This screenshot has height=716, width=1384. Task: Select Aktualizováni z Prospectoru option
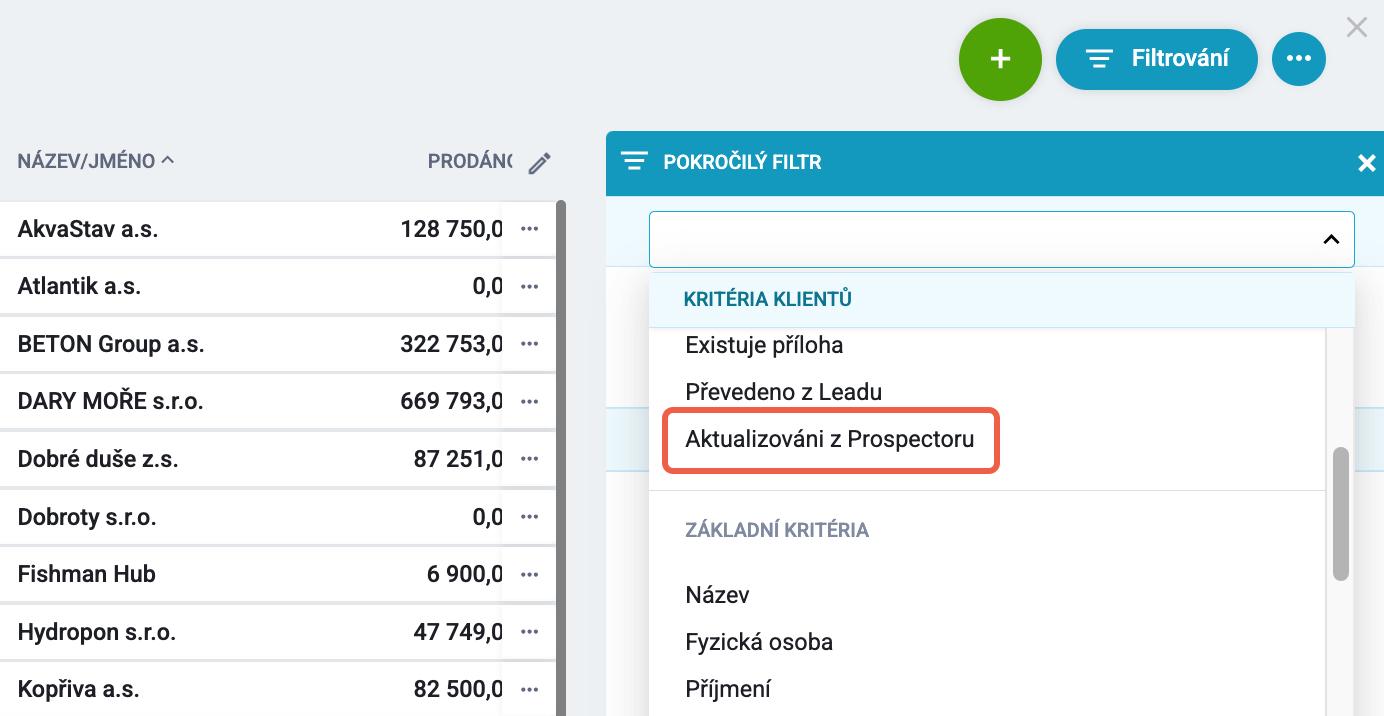830,439
